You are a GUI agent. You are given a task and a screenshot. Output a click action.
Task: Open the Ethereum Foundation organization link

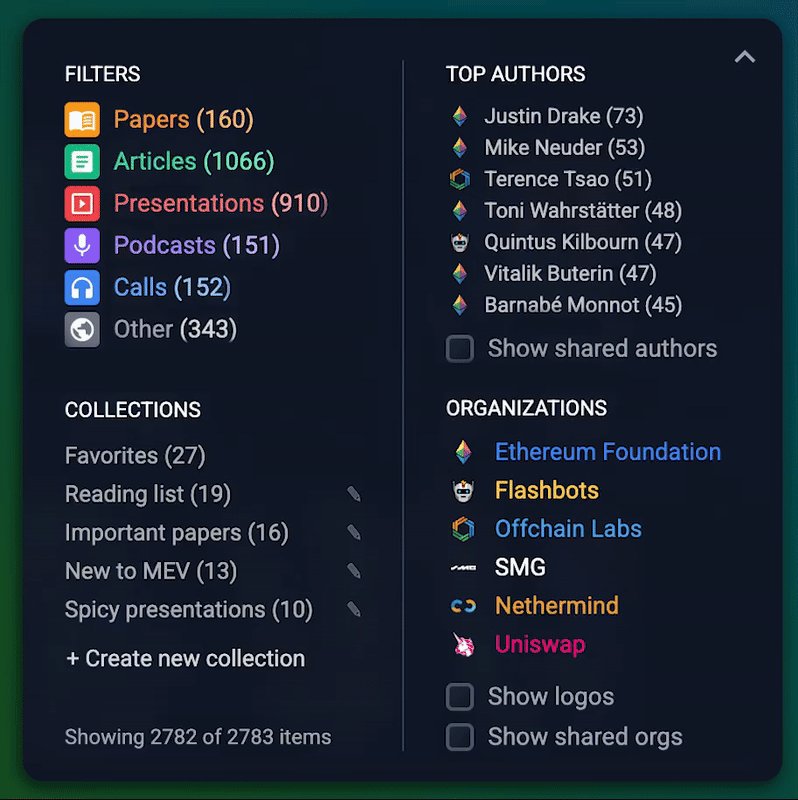(608, 452)
